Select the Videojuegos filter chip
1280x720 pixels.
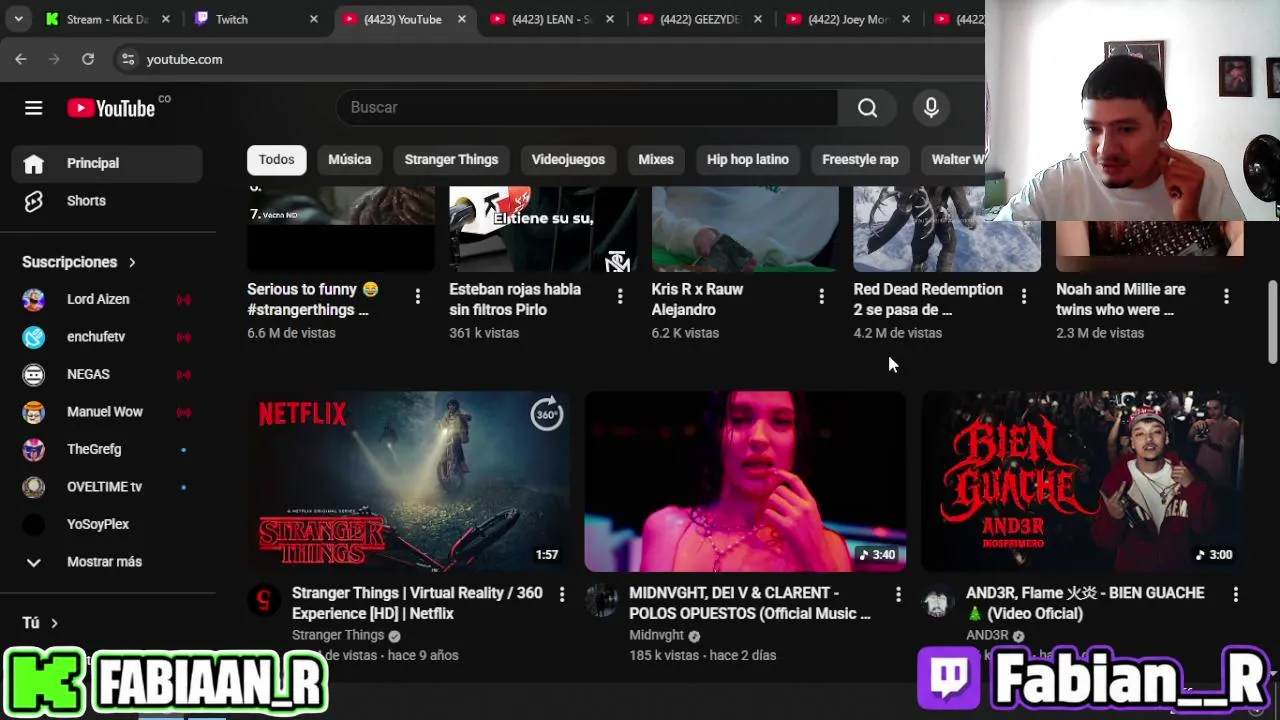(x=568, y=160)
